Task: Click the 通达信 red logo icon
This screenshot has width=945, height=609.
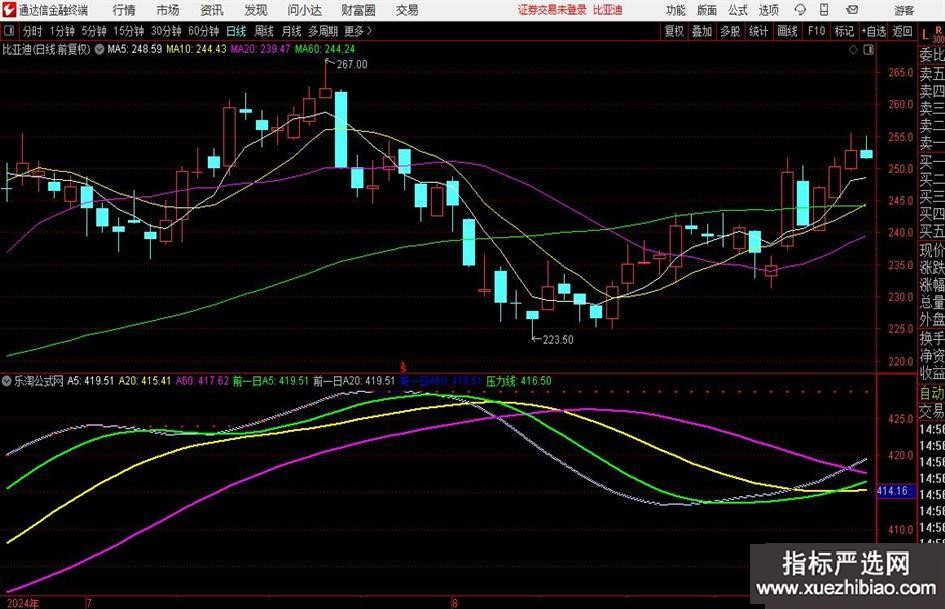Action: tap(9, 10)
